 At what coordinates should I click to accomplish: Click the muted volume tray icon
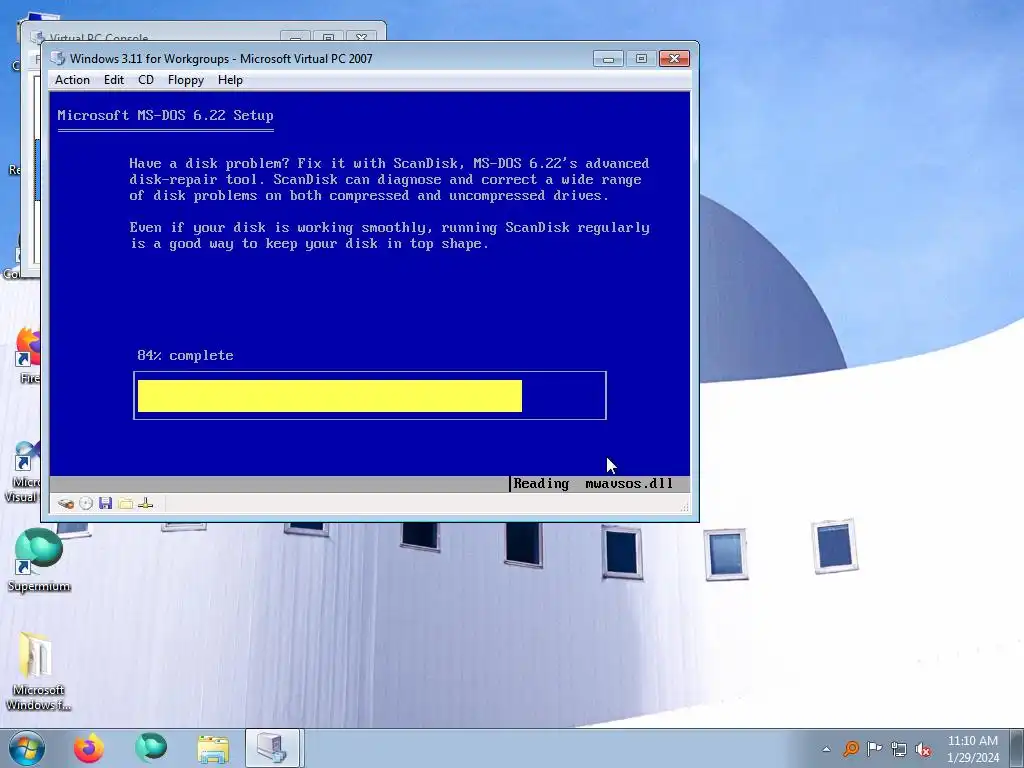(x=923, y=749)
